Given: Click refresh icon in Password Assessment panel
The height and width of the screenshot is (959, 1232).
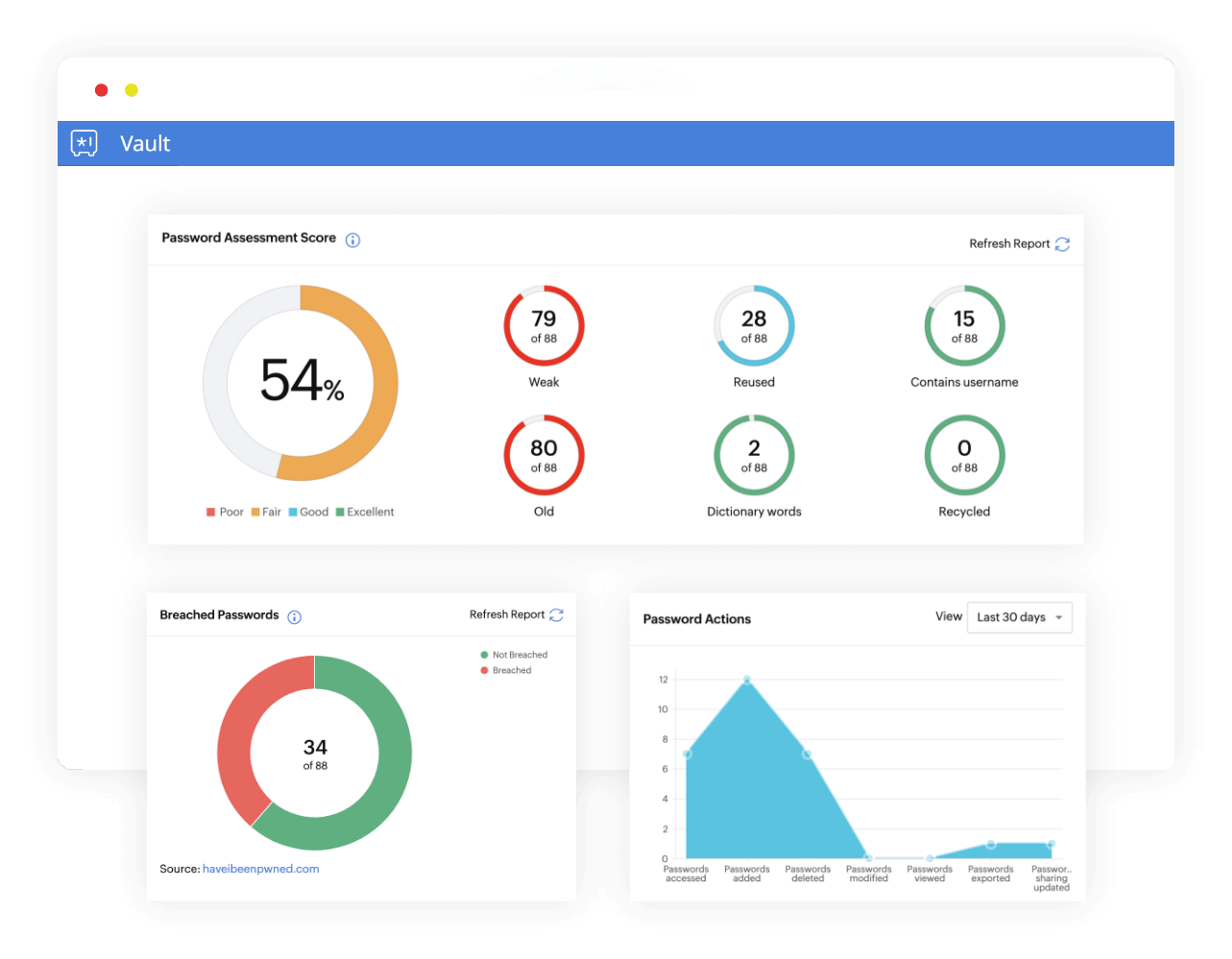Looking at the screenshot, I should 1062,244.
